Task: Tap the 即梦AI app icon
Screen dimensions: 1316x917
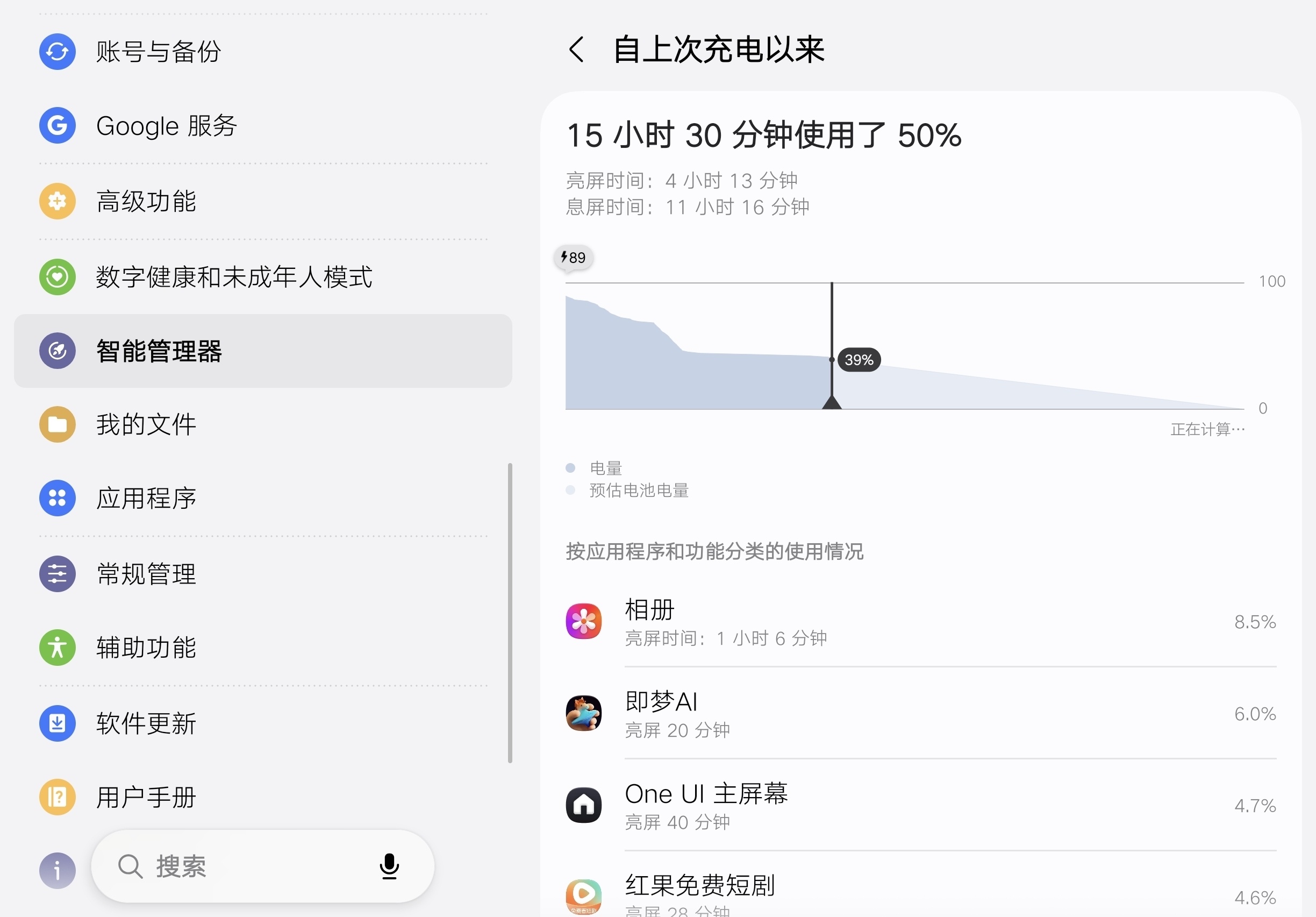Action: 583,713
